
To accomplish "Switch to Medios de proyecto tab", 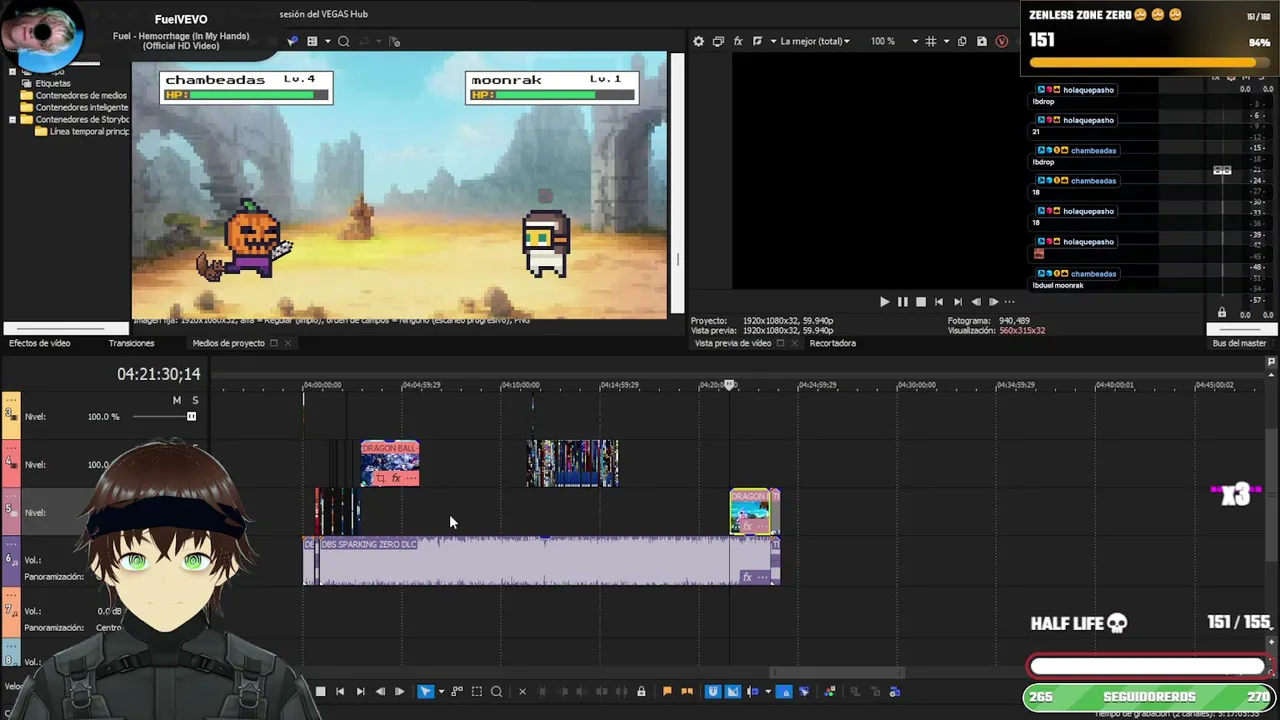I will [x=228, y=343].
